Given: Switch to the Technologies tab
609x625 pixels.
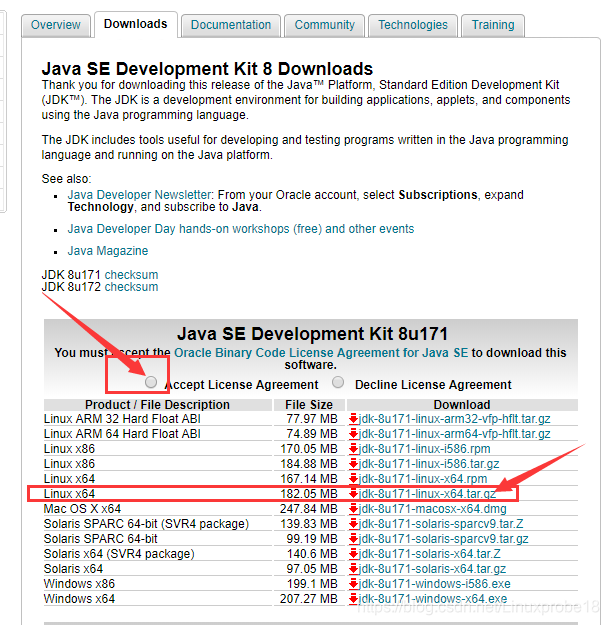Looking at the screenshot, I should (x=413, y=25).
